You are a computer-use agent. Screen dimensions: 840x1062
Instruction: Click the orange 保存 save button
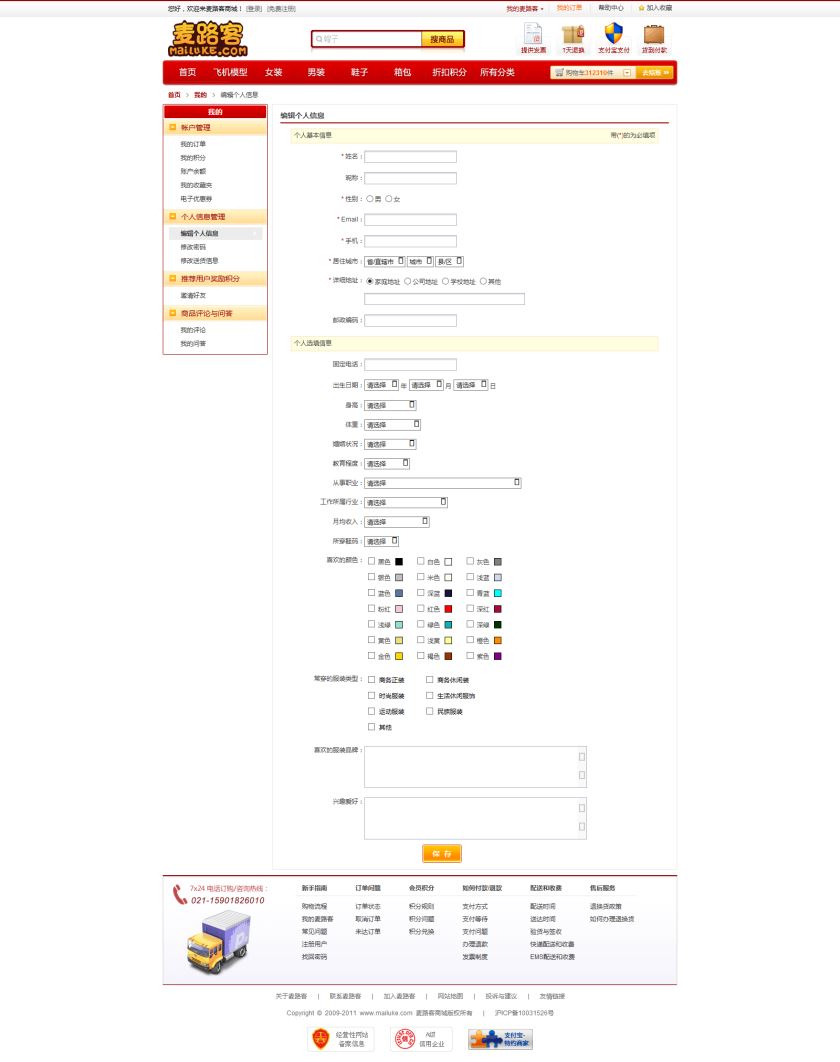tap(442, 853)
